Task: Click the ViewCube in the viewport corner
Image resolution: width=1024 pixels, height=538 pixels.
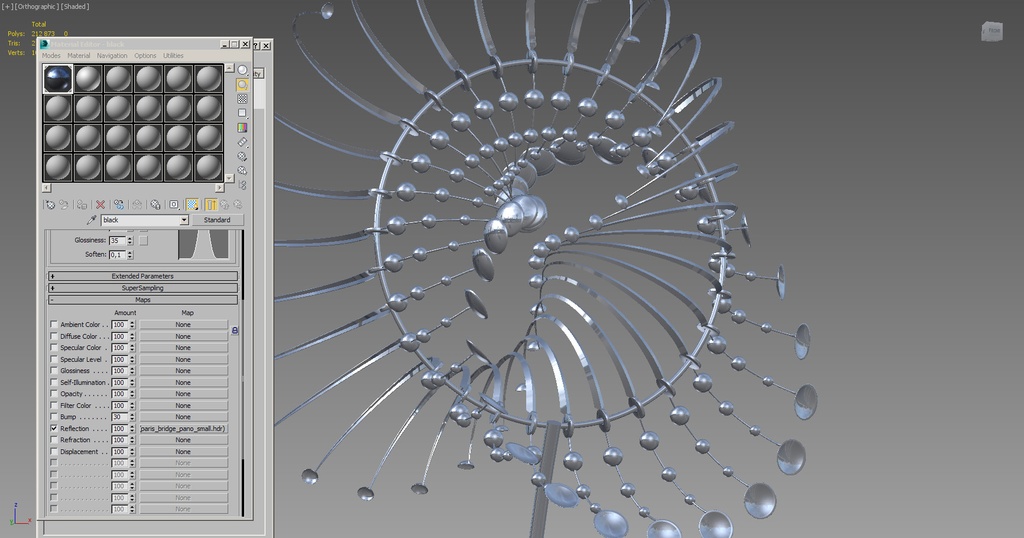Action: click(991, 31)
